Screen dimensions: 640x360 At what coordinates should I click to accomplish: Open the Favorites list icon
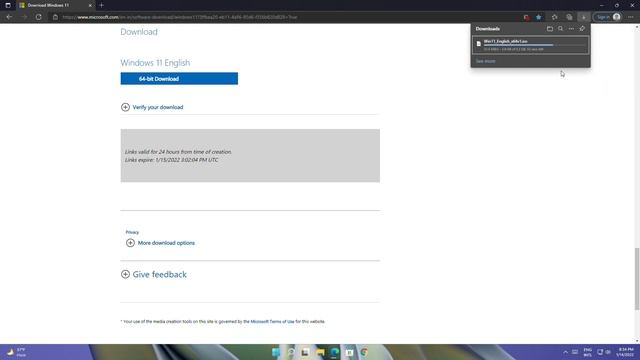(554, 17)
